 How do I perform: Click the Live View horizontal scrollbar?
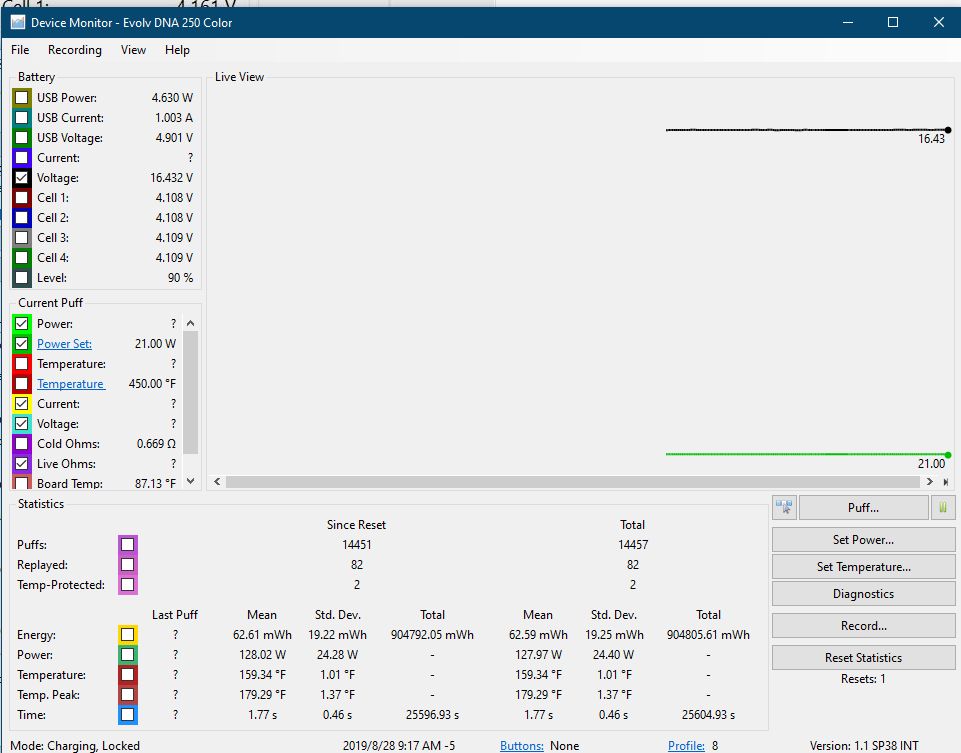[x=580, y=482]
